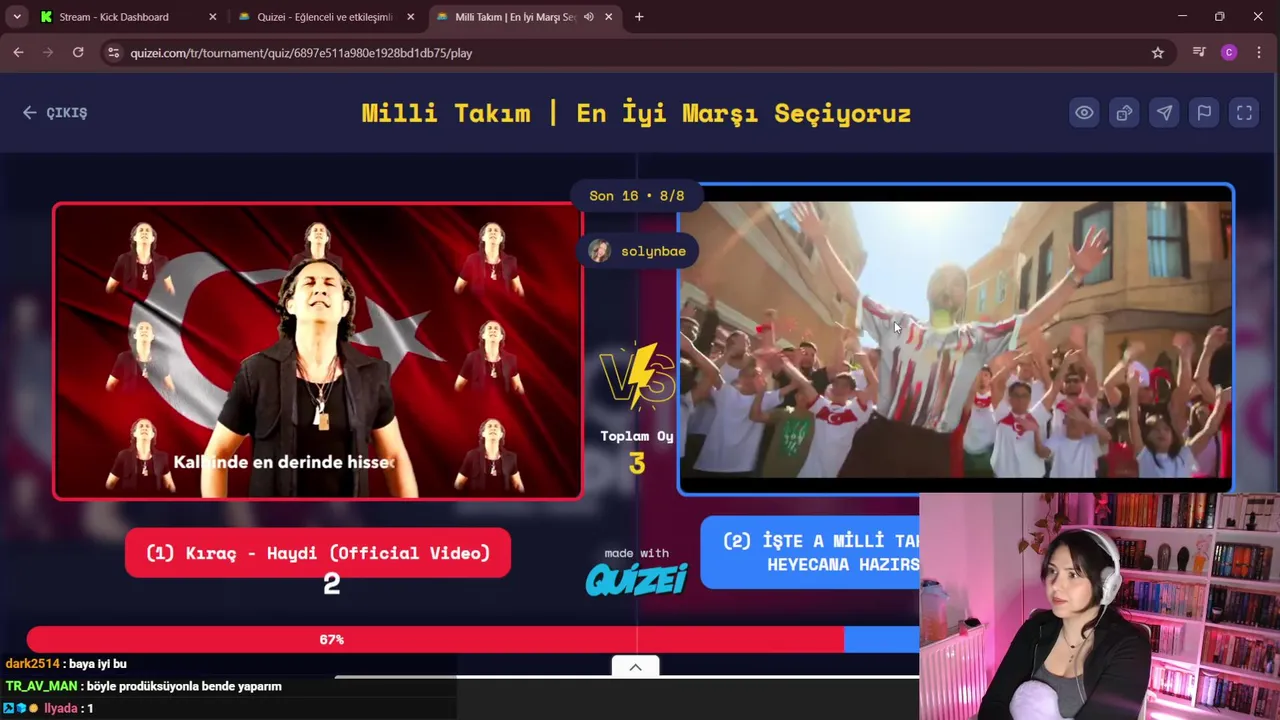Close the Stream - Kick Dashboard tab
This screenshot has width=1280, height=720.
tap(212, 17)
